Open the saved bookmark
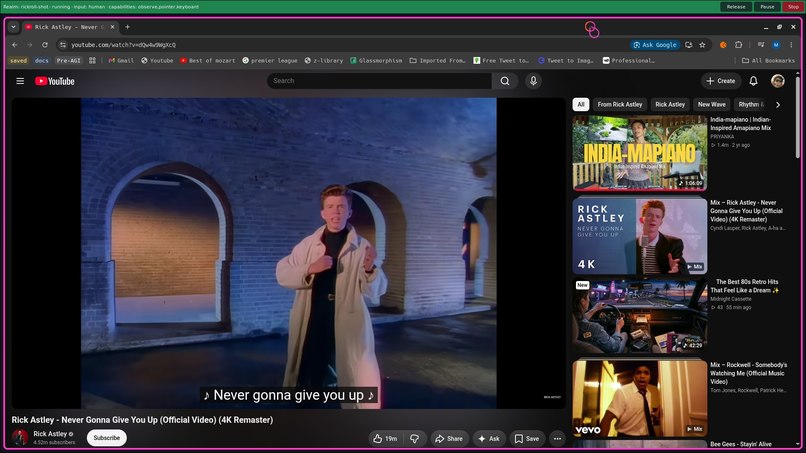This screenshot has width=806, height=453. coord(19,60)
